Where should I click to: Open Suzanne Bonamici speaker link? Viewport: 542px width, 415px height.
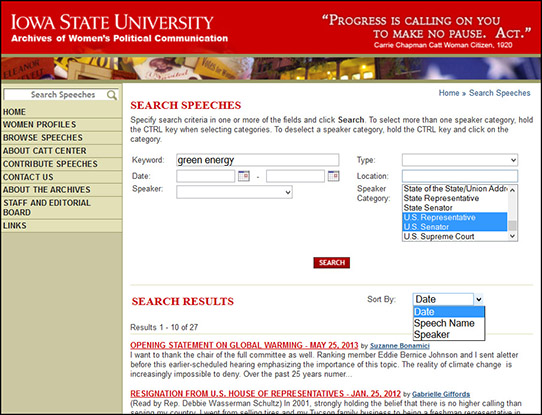tap(400, 346)
